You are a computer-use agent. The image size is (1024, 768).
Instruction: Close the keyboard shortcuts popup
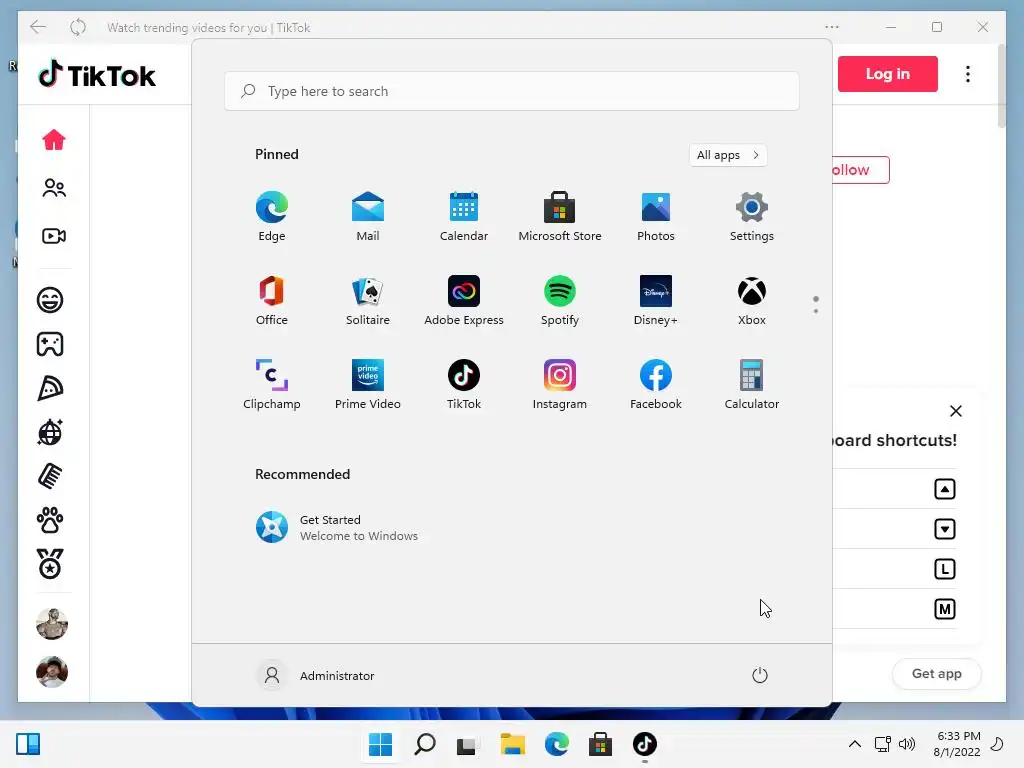point(955,411)
